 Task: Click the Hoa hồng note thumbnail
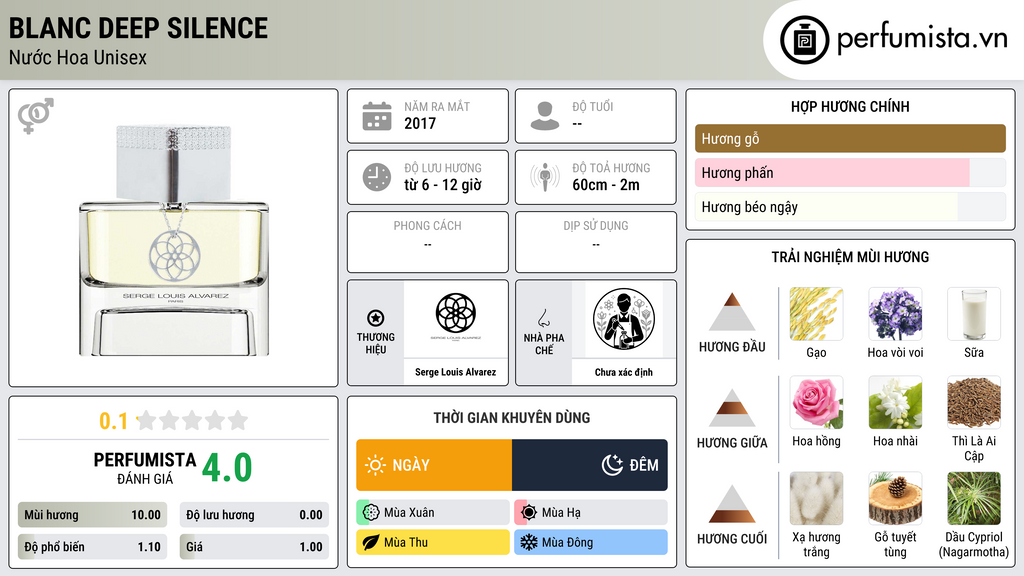pos(816,402)
